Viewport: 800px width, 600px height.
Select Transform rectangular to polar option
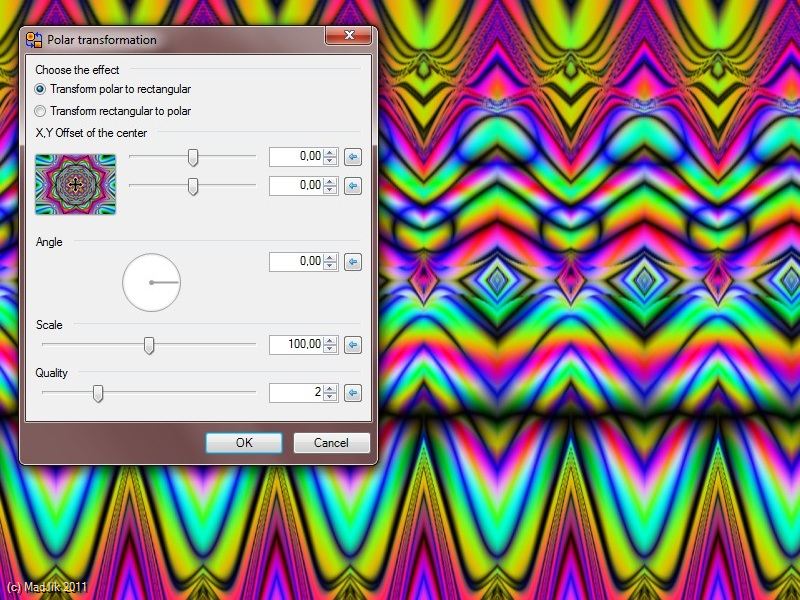(x=113, y=111)
